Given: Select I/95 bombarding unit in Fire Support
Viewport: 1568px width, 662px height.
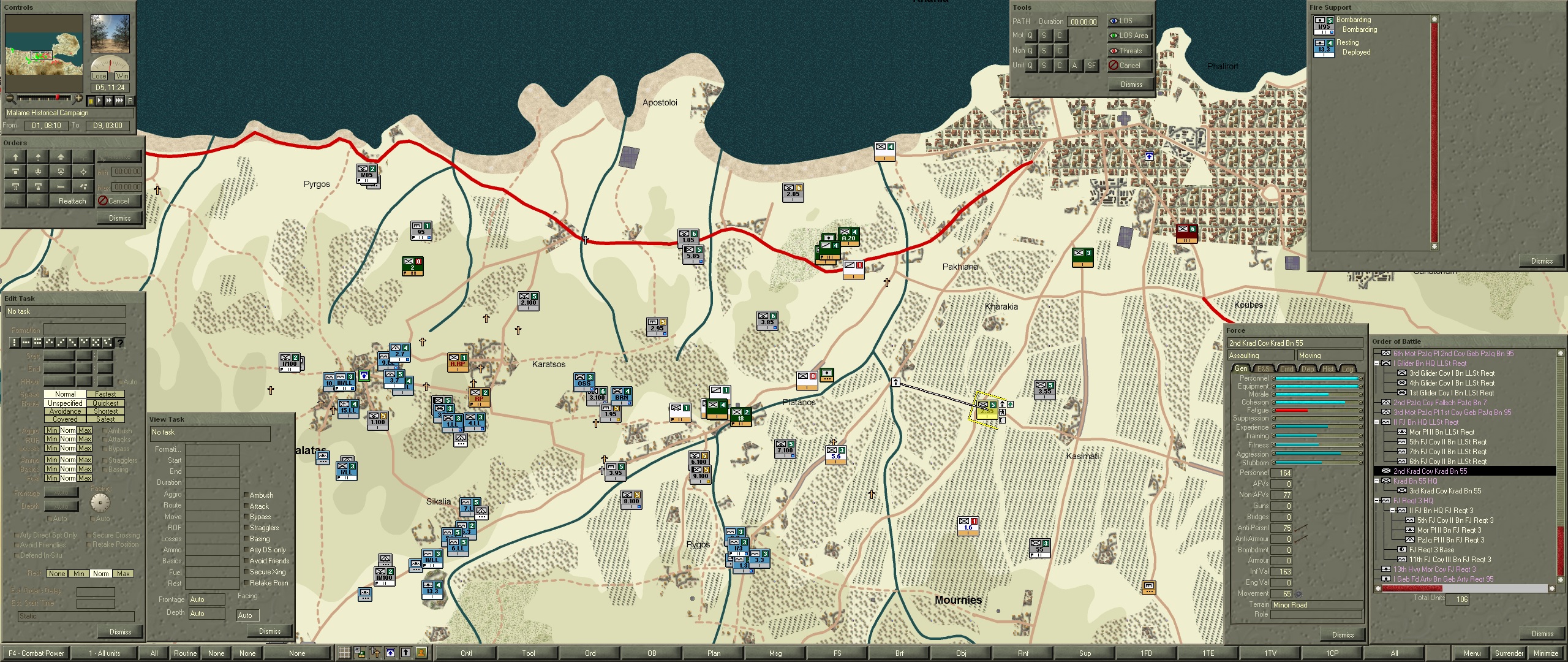Looking at the screenshot, I should (1324, 26).
